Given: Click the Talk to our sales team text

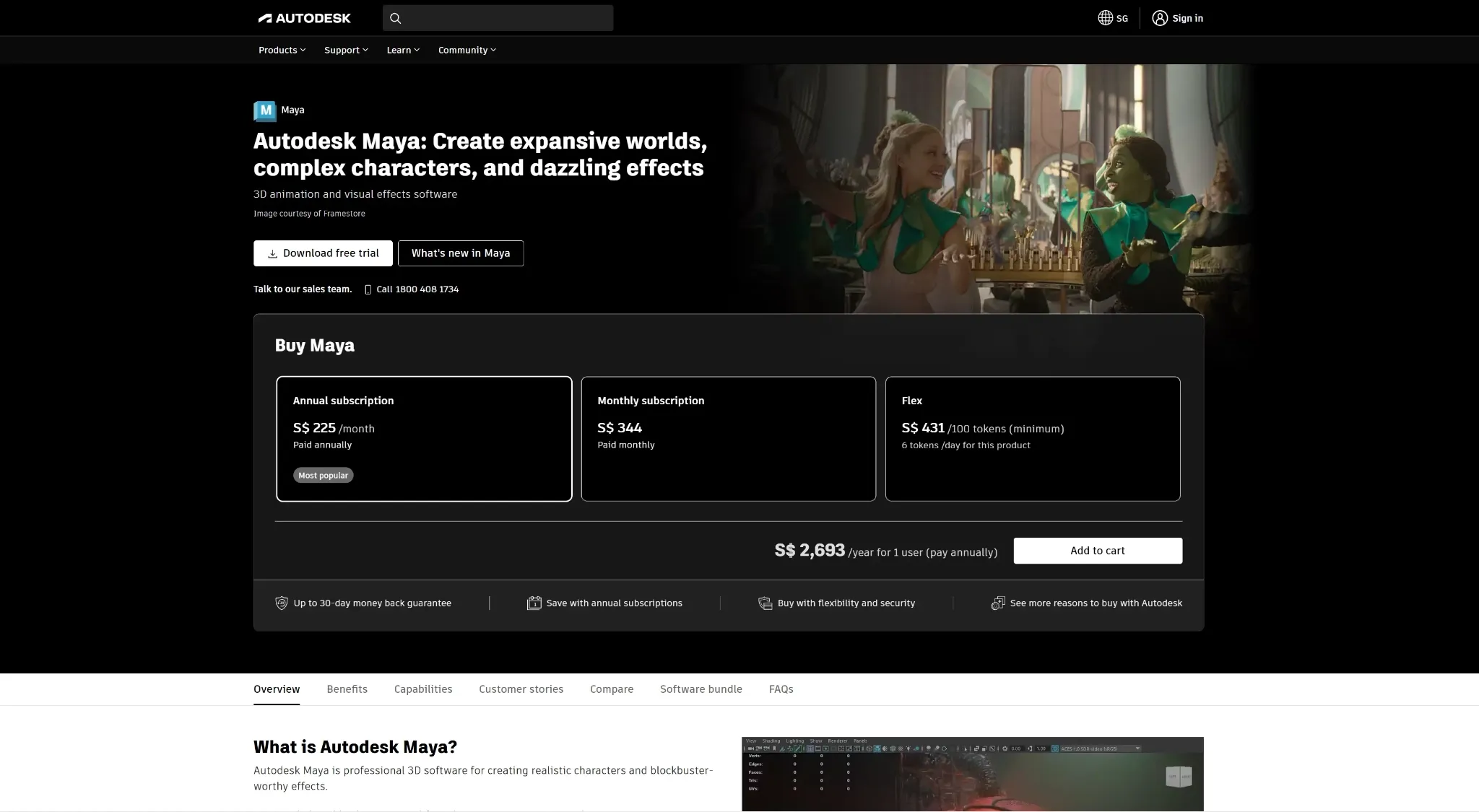Looking at the screenshot, I should (303, 289).
